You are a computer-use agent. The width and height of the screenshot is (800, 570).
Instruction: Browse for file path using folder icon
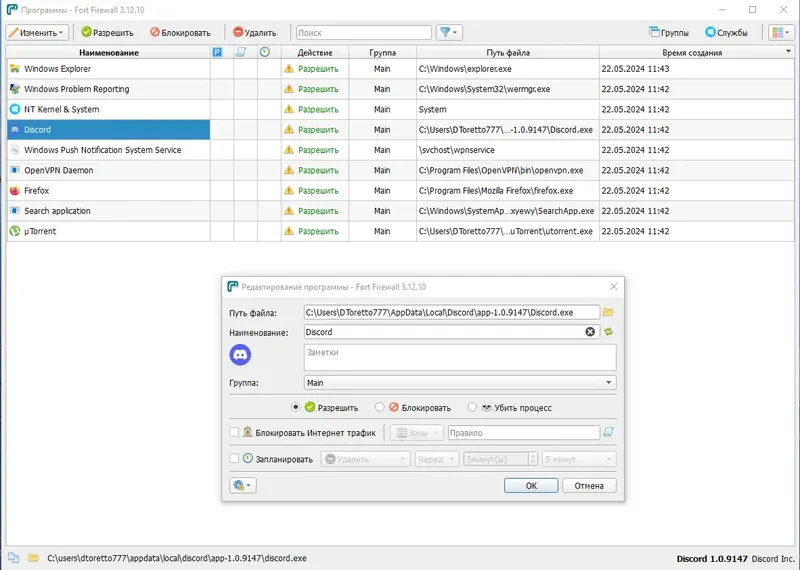[x=608, y=312]
